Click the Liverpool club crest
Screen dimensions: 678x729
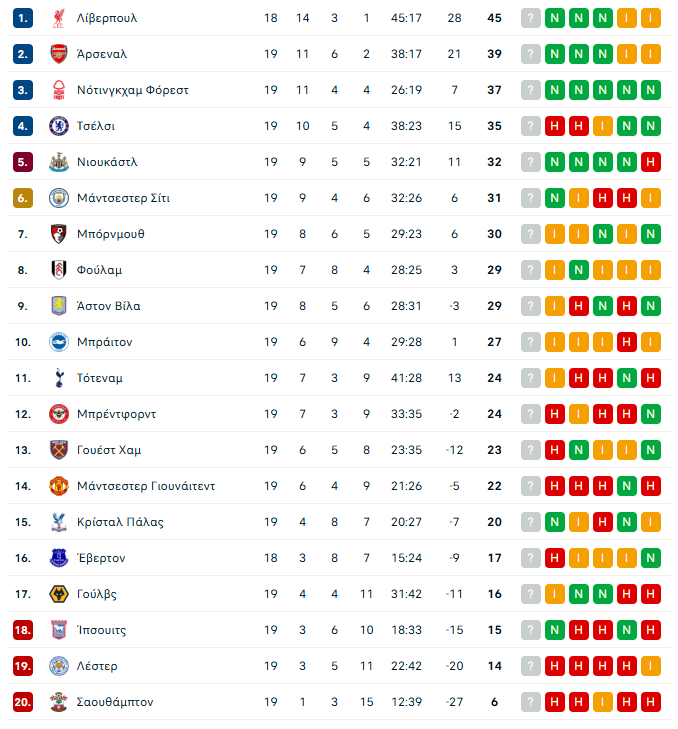coord(58,18)
